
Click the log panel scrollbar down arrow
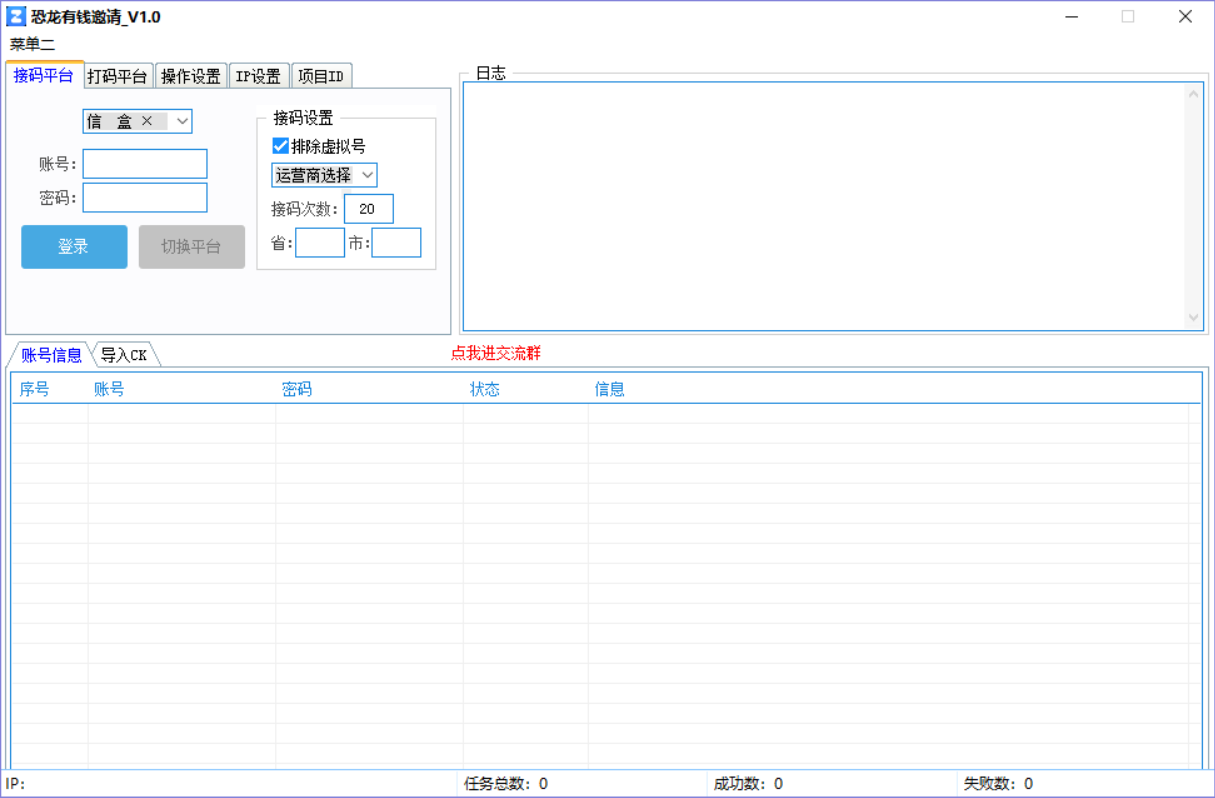1193,317
